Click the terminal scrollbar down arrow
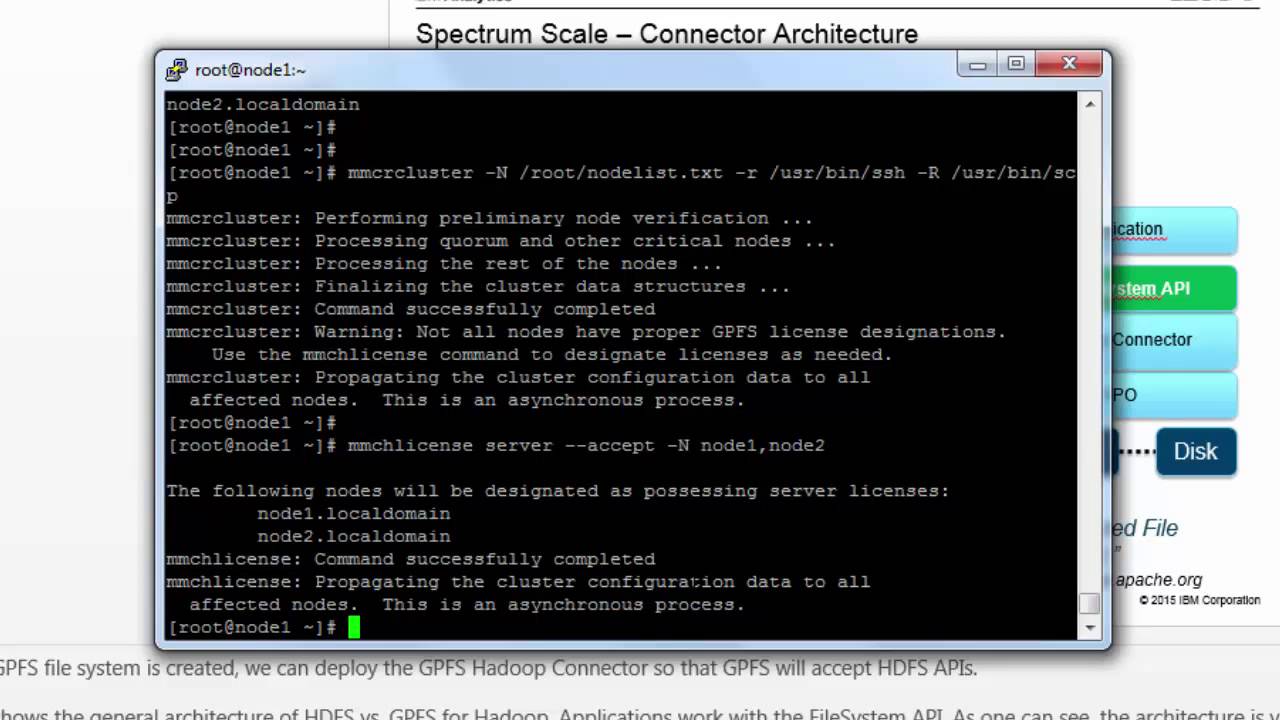This screenshot has height=720, width=1280. coord(1090,628)
